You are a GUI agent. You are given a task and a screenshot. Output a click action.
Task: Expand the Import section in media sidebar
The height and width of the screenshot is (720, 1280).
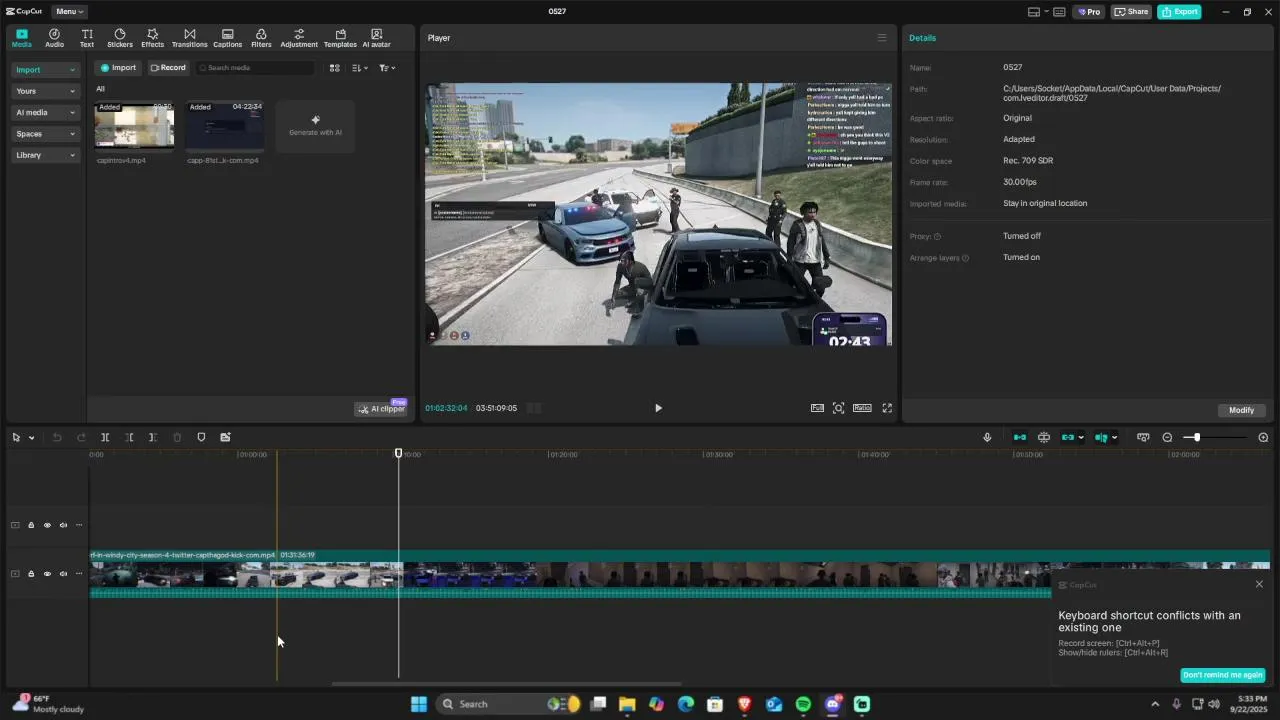tap(45, 70)
